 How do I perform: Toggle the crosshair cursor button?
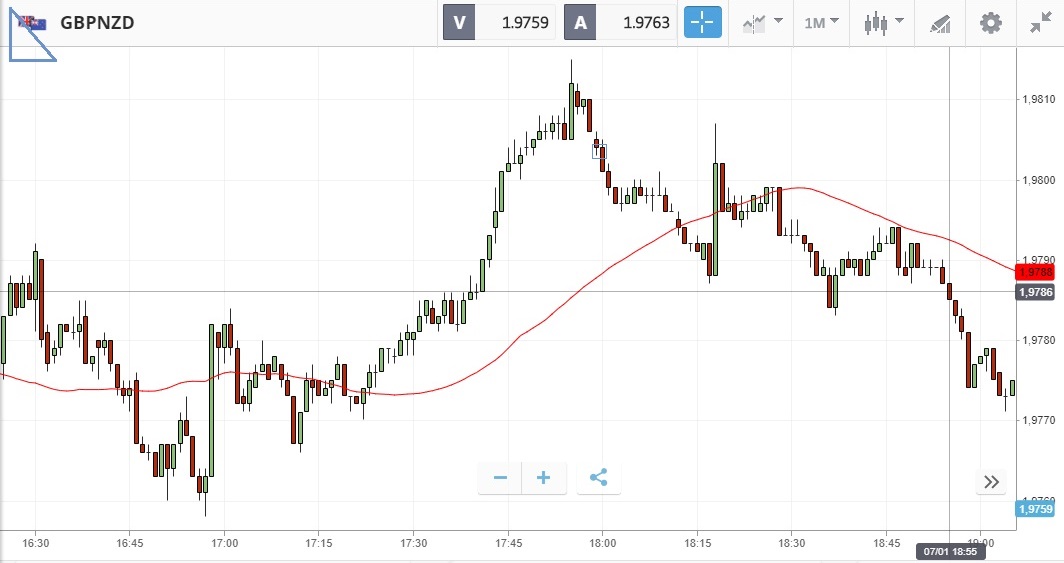[702, 22]
